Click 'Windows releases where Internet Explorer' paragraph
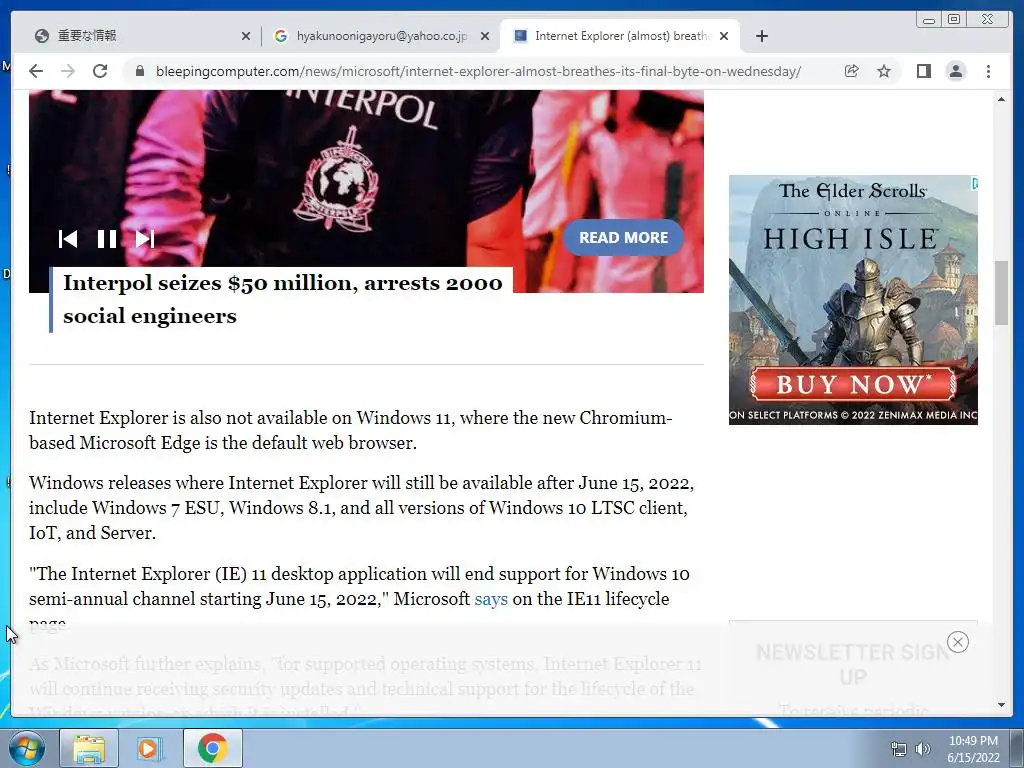Viewport: 1024px width, 768px height. coord(361,508)
